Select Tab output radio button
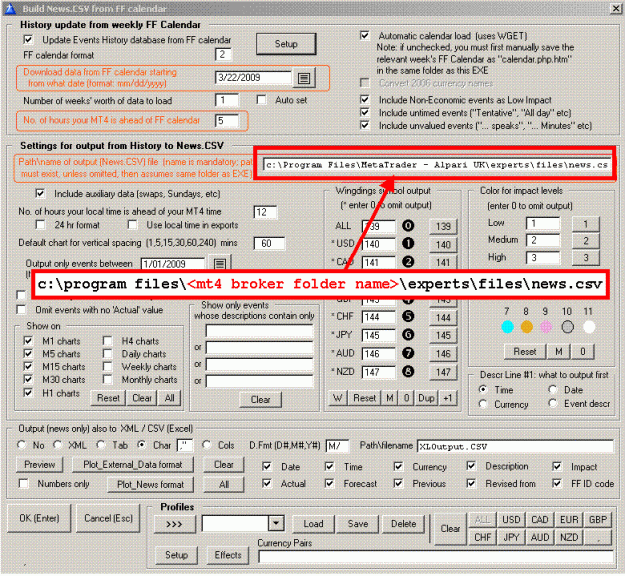The width and height of the screenshot is (625, 576). [x=100, y=444]
